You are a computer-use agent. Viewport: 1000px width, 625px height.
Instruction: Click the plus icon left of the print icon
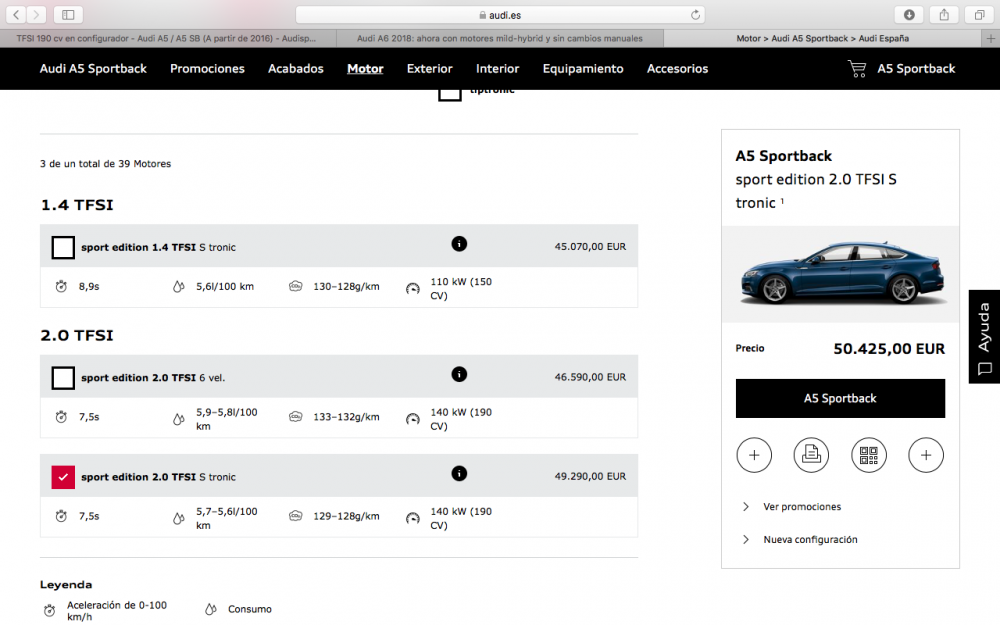coord(754,455)
